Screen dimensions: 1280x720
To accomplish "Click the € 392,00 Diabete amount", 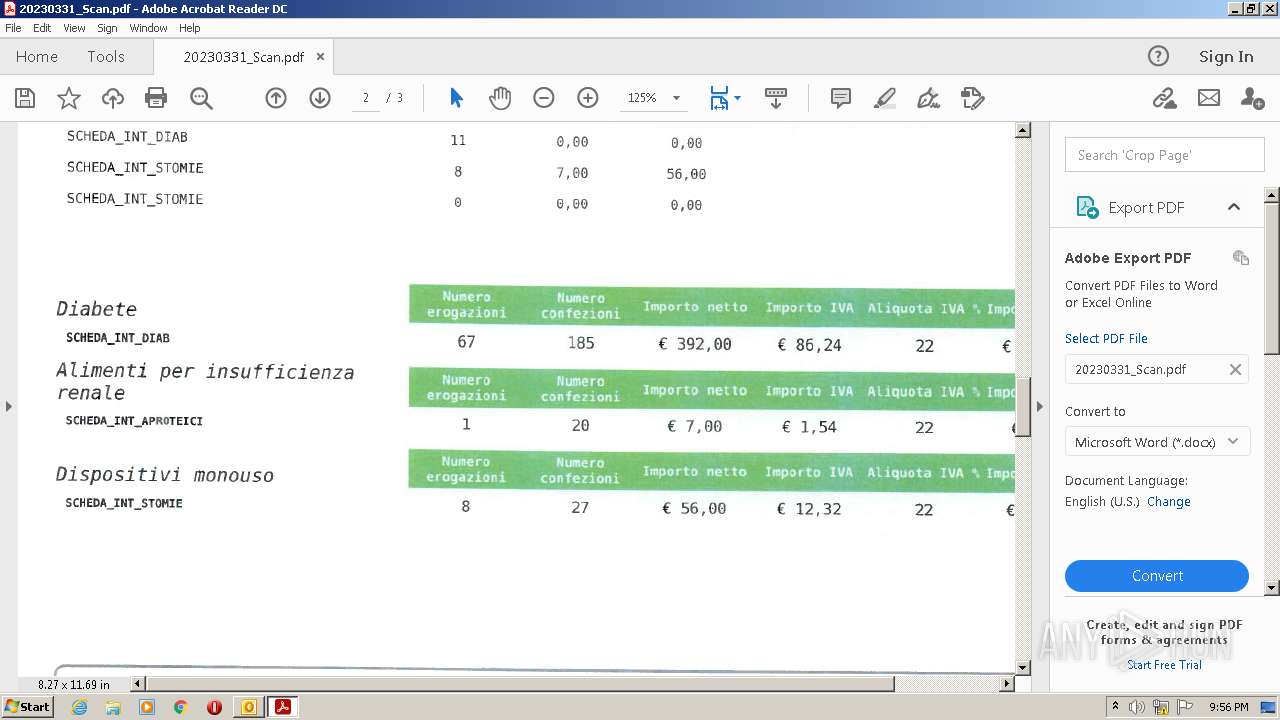I will [694, 344].
